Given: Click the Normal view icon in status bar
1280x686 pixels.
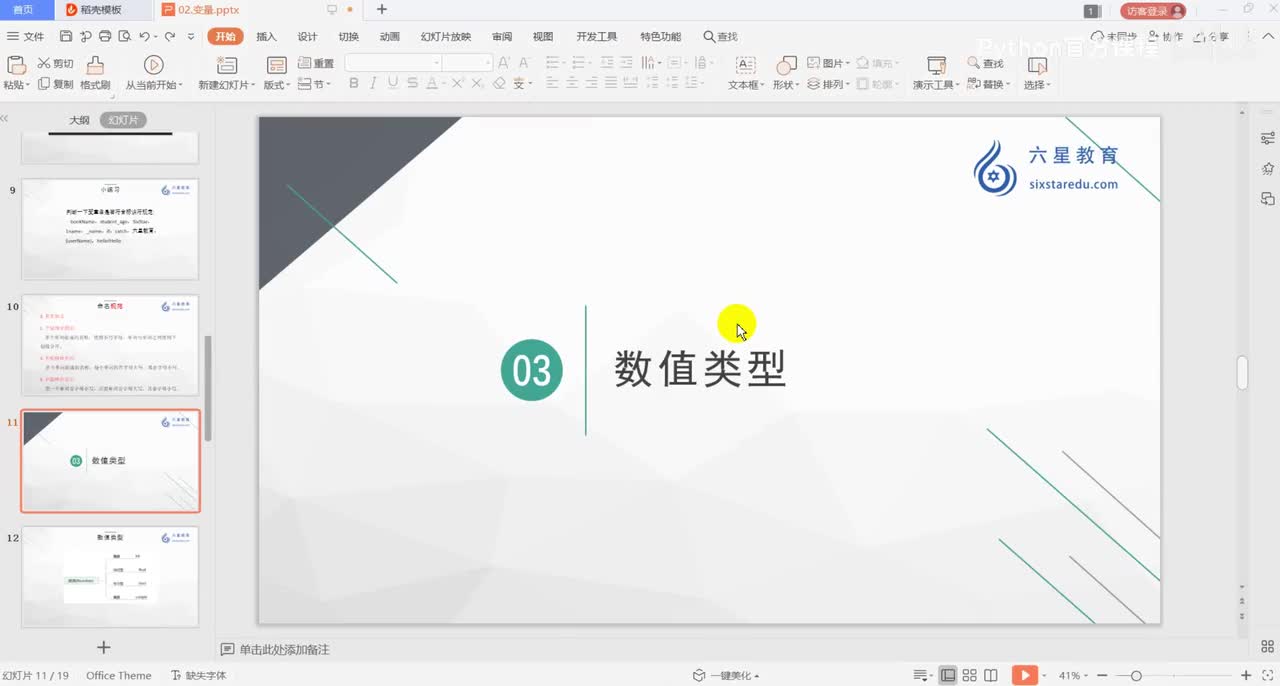Looking at the screenshot, I should (948, 675).
